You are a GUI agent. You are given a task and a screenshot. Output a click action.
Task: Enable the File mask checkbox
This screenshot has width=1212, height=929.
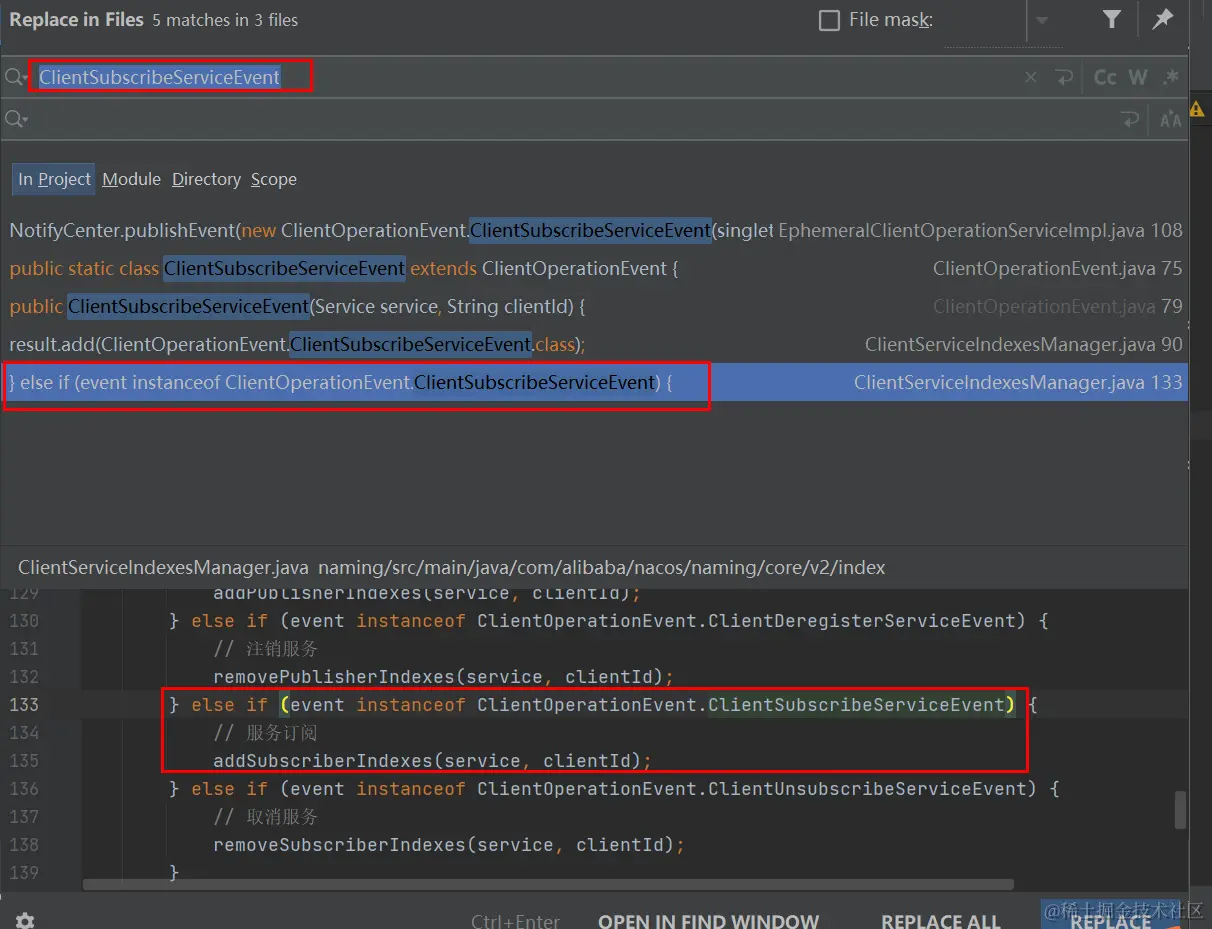(829, 20)
